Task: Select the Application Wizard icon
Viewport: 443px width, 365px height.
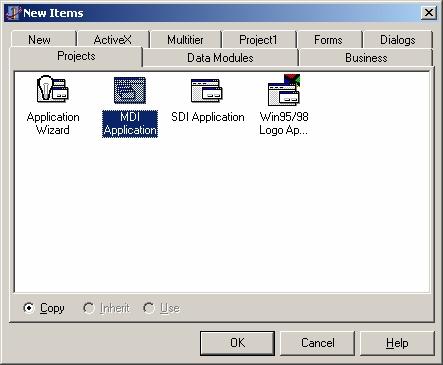Action: 52,89
